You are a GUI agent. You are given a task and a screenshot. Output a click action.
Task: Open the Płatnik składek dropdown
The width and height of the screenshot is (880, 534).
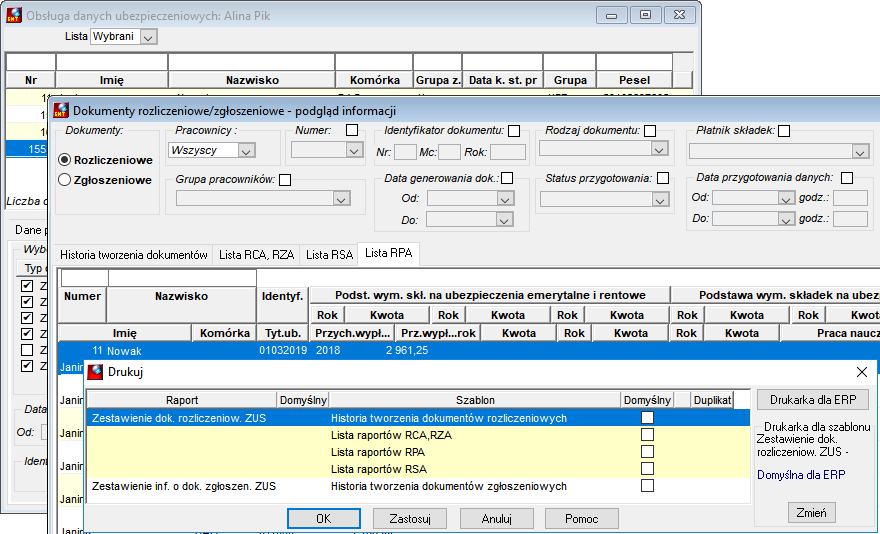point(860,152)
